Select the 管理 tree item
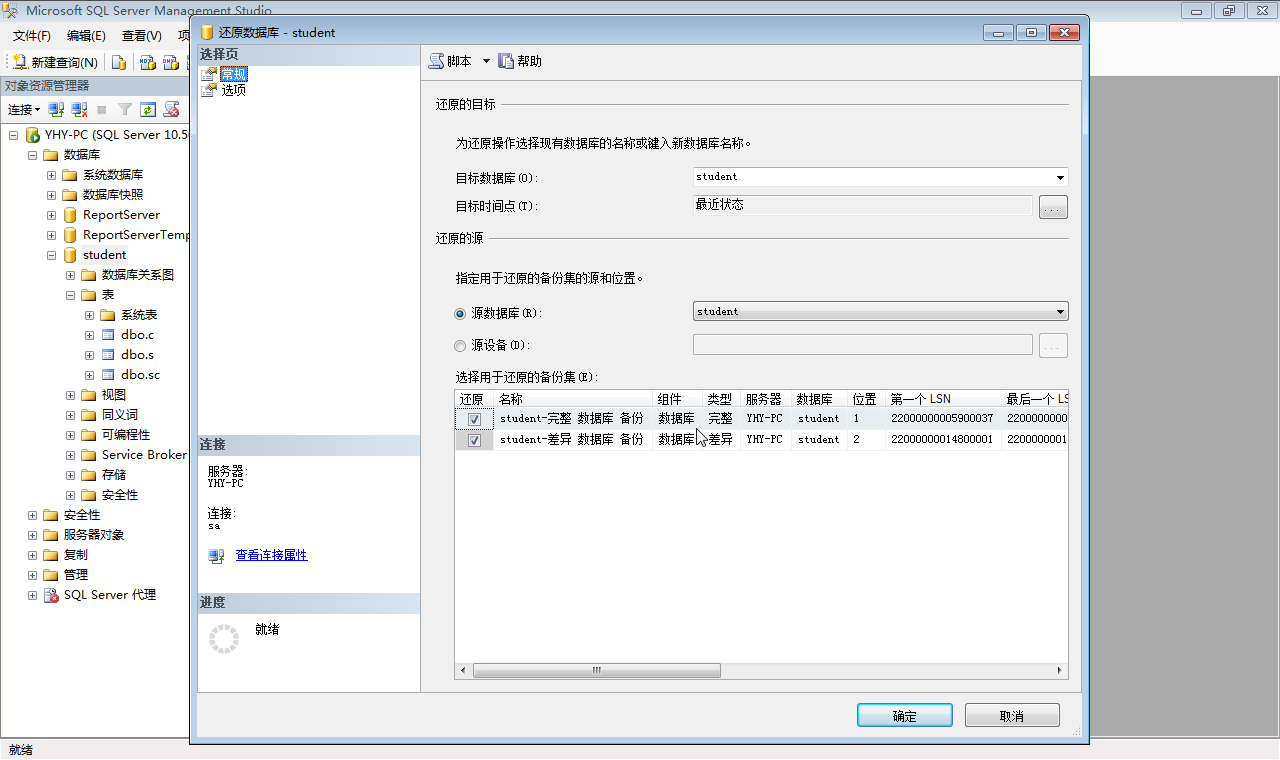 [76, 575]
